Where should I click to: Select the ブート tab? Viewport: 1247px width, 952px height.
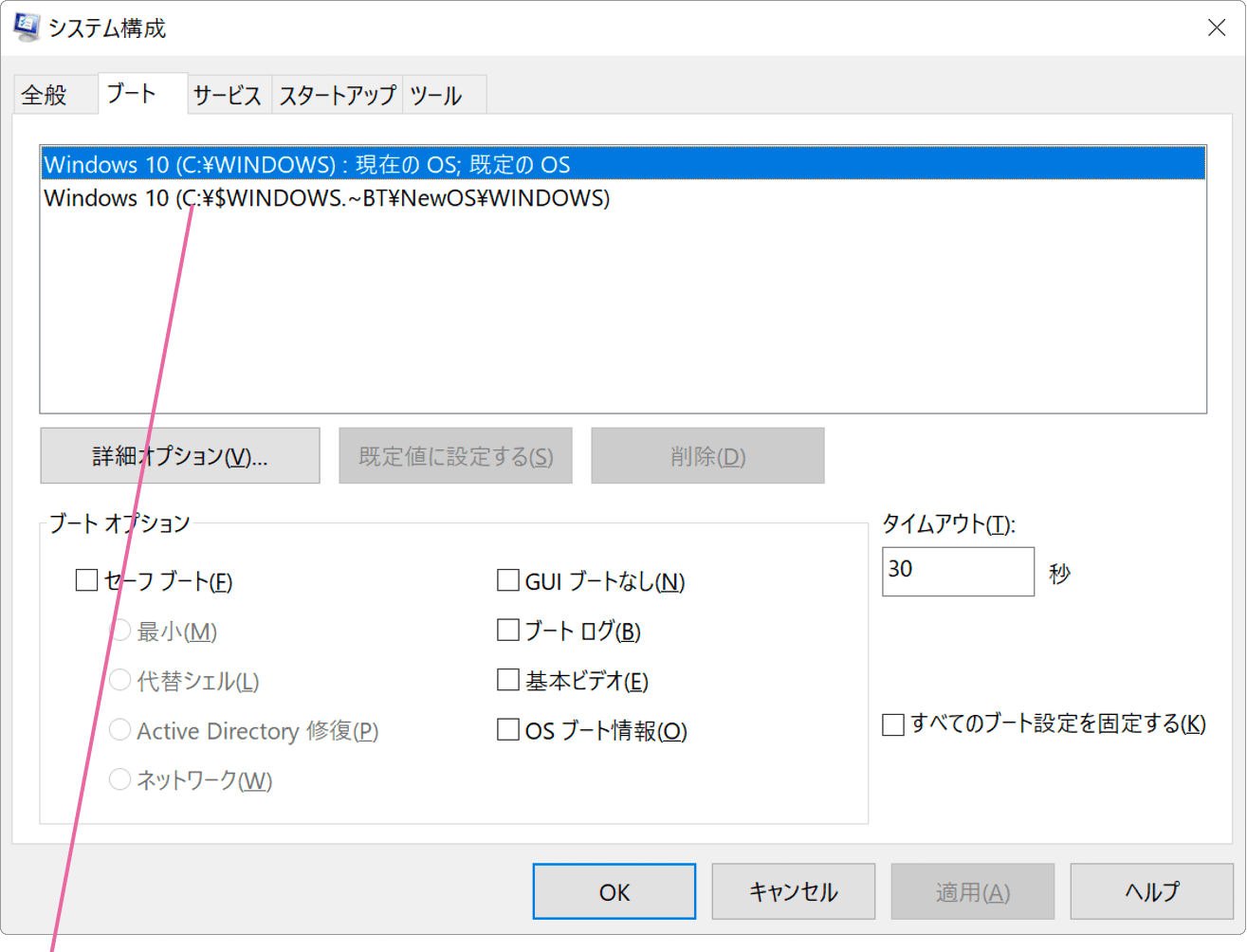click(142, 93)
